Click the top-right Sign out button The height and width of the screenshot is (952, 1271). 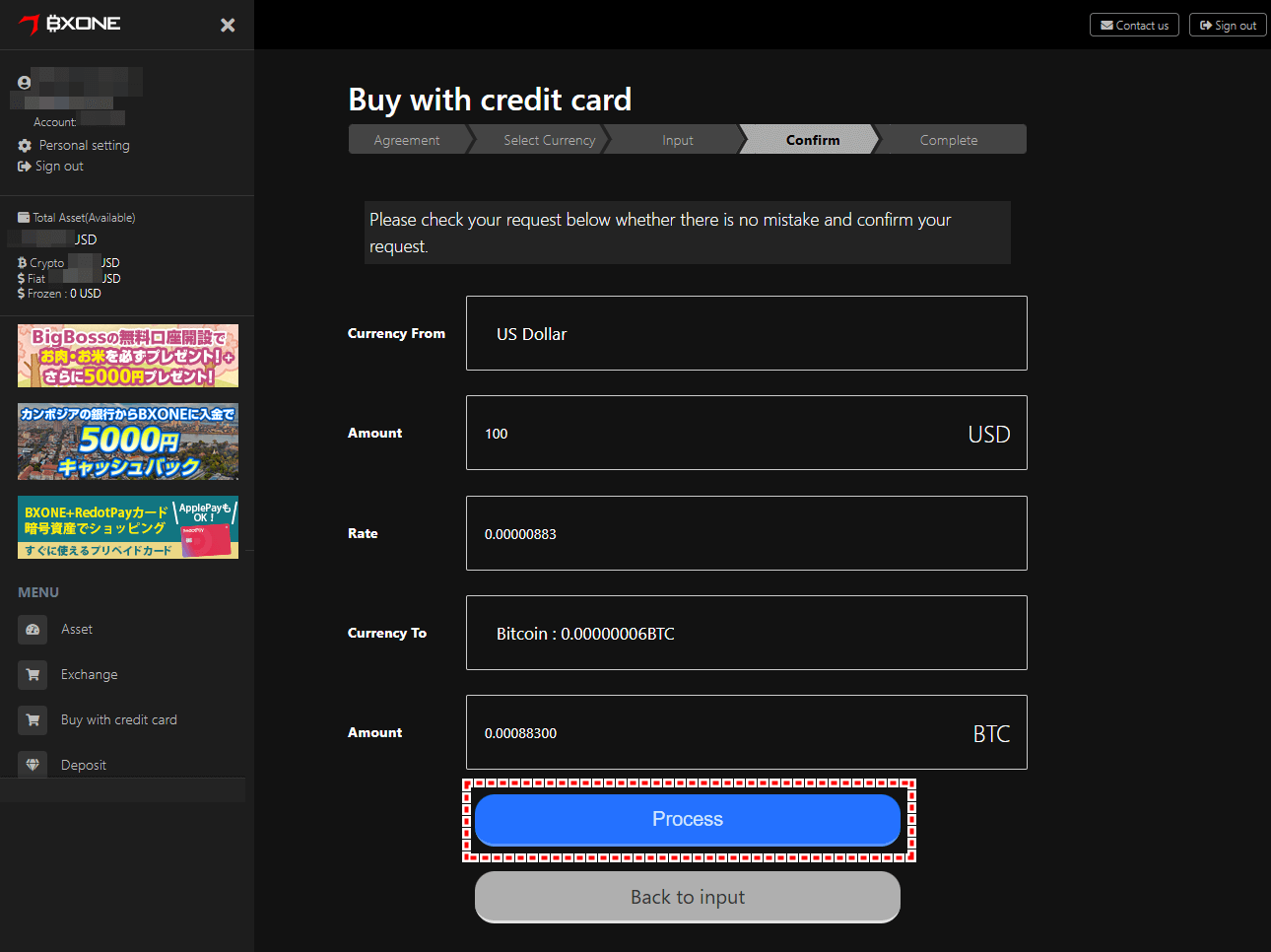[1228, 25]
